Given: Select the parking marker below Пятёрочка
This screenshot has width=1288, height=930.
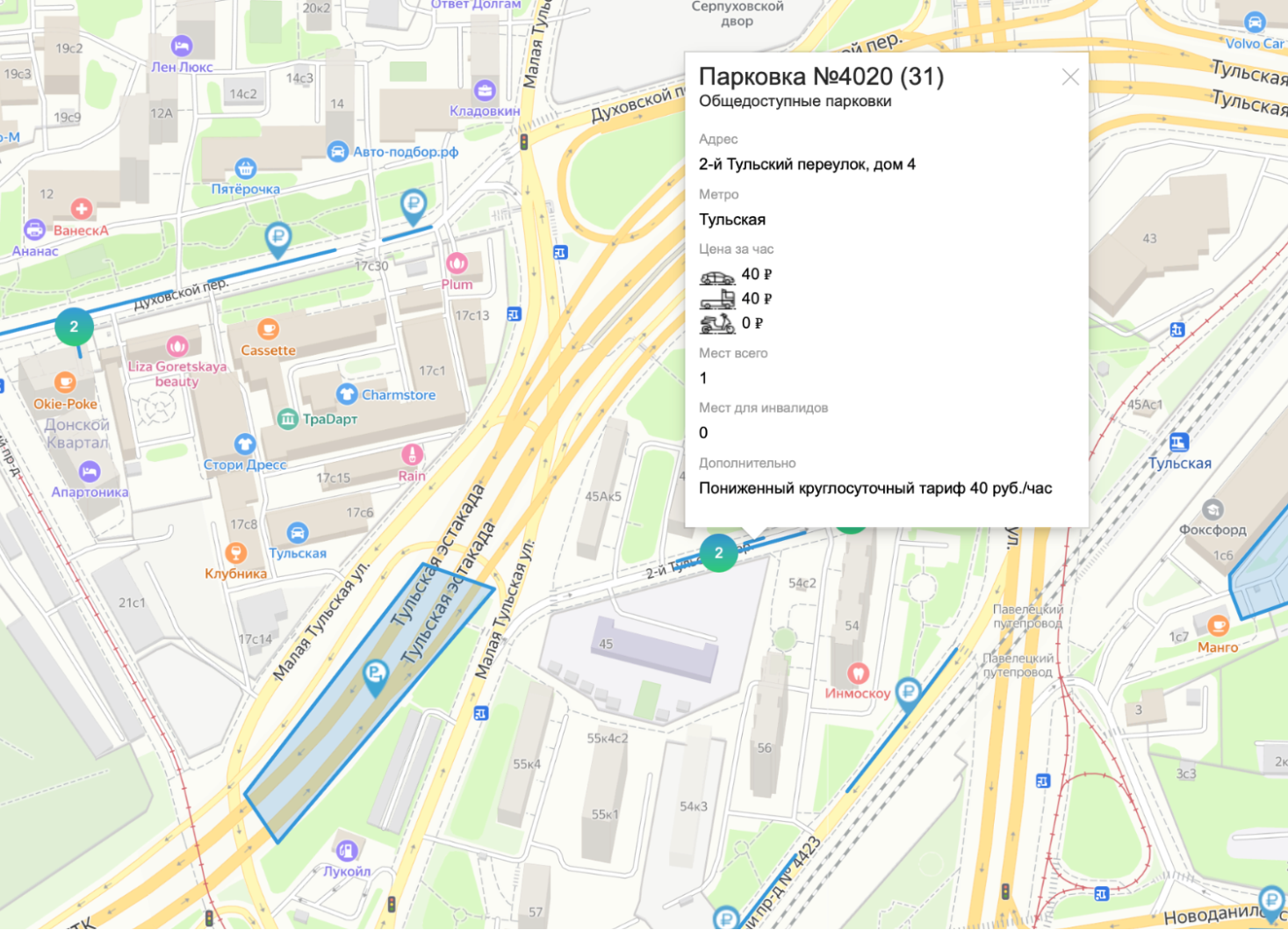Looking at the screenshot, I should coord(278,240).
